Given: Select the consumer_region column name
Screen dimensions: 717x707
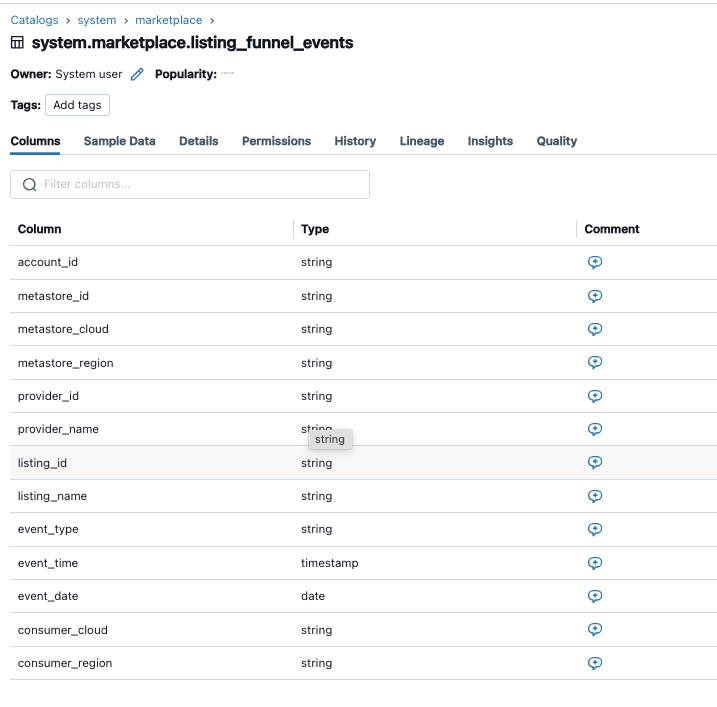Looking at the screenshot, I should coord(65,663).
